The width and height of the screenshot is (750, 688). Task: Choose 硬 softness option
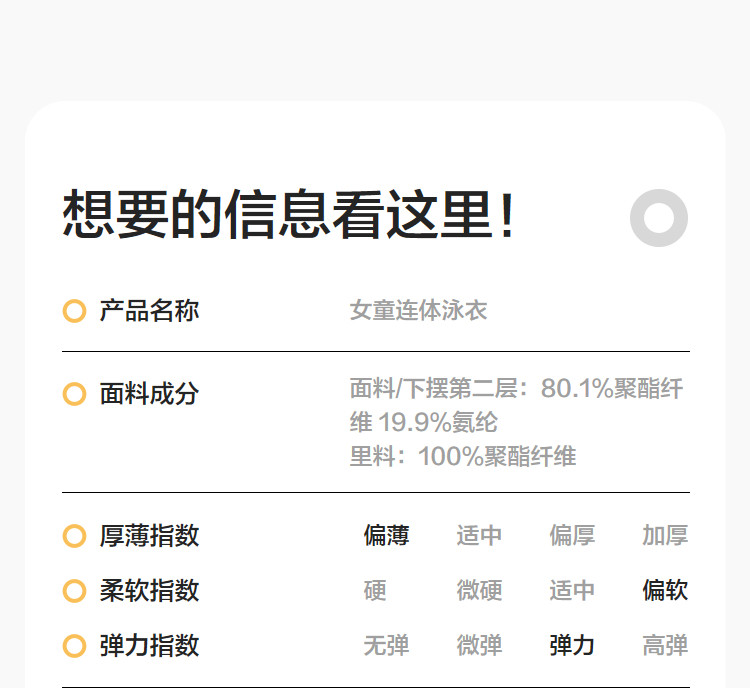pos(375,591)
